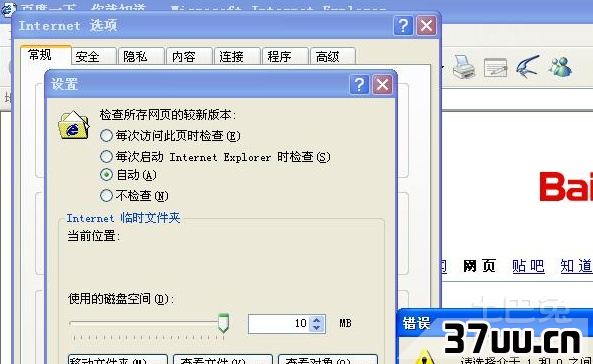Click the 查看文件 button
The image size is (593, 364).
tap(223, 359)
